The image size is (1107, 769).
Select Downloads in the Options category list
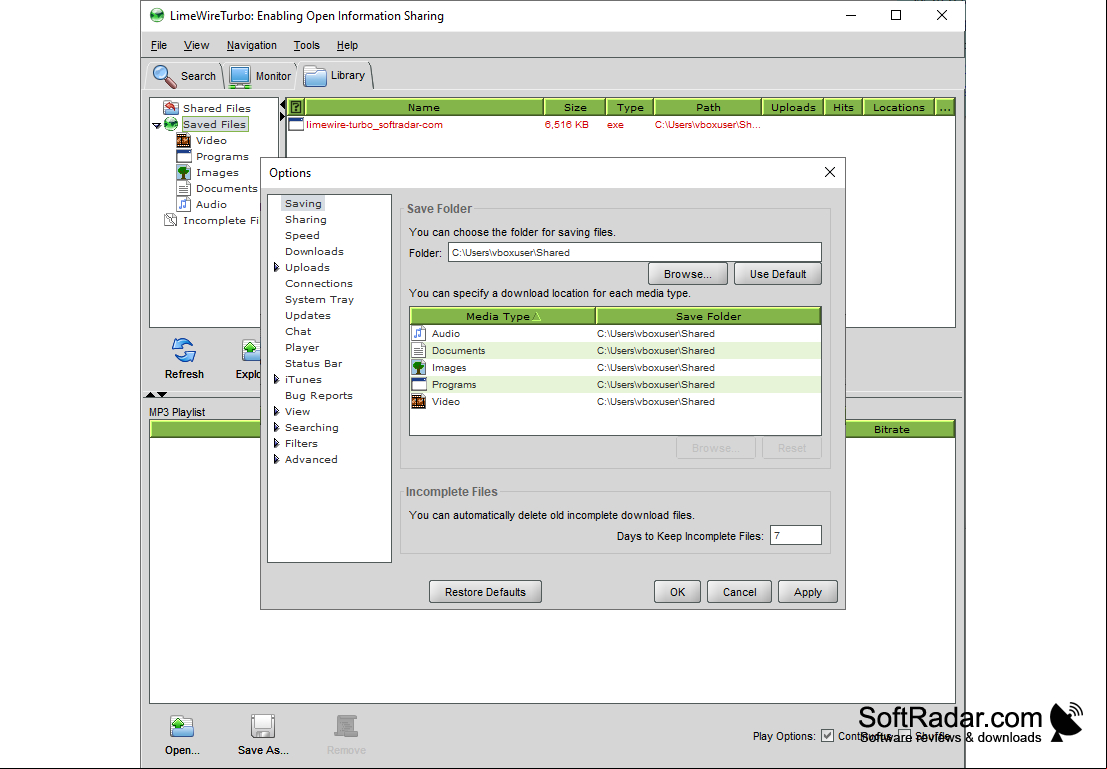[314, 251]
